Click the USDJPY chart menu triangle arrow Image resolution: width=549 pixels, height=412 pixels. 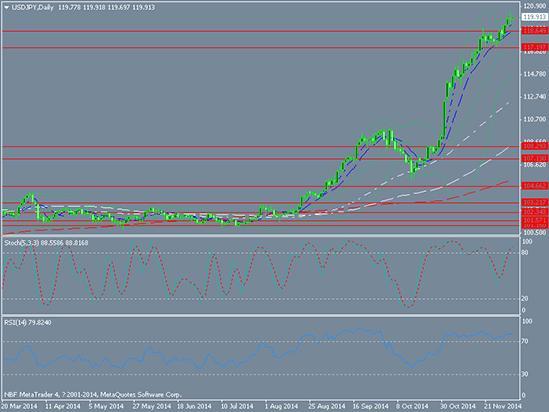click(x=7, y=8)
